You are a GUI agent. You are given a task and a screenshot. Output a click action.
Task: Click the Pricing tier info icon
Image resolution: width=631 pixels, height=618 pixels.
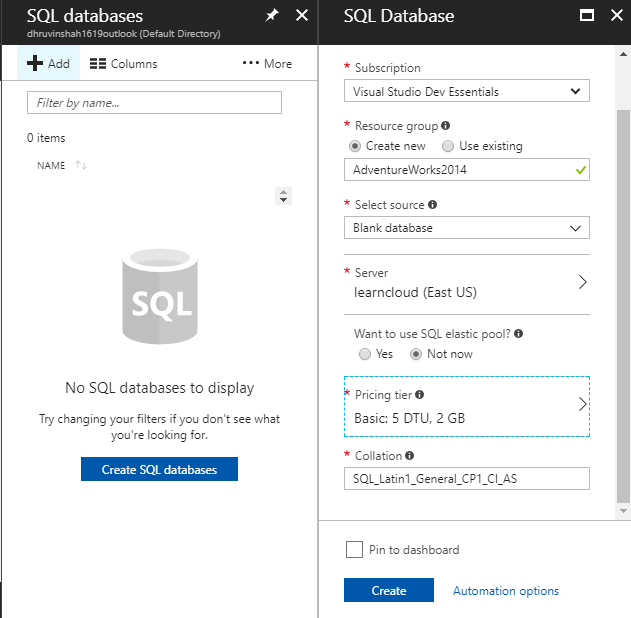419,395
